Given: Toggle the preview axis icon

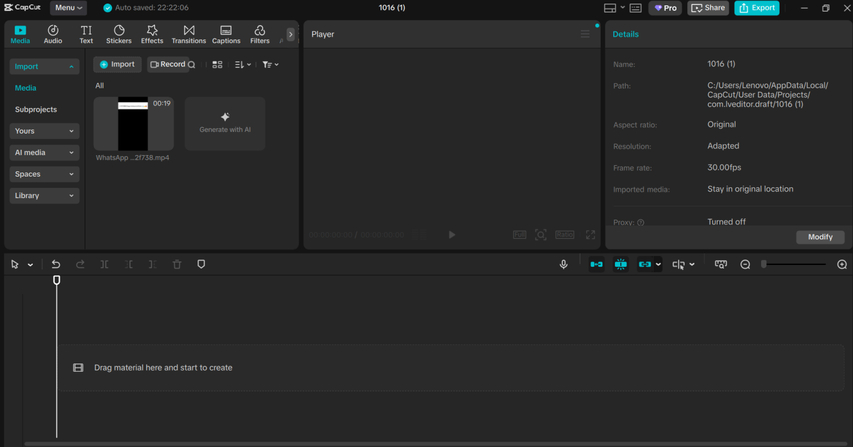Looking at the screenshot, I should click(x=678, y=264).
